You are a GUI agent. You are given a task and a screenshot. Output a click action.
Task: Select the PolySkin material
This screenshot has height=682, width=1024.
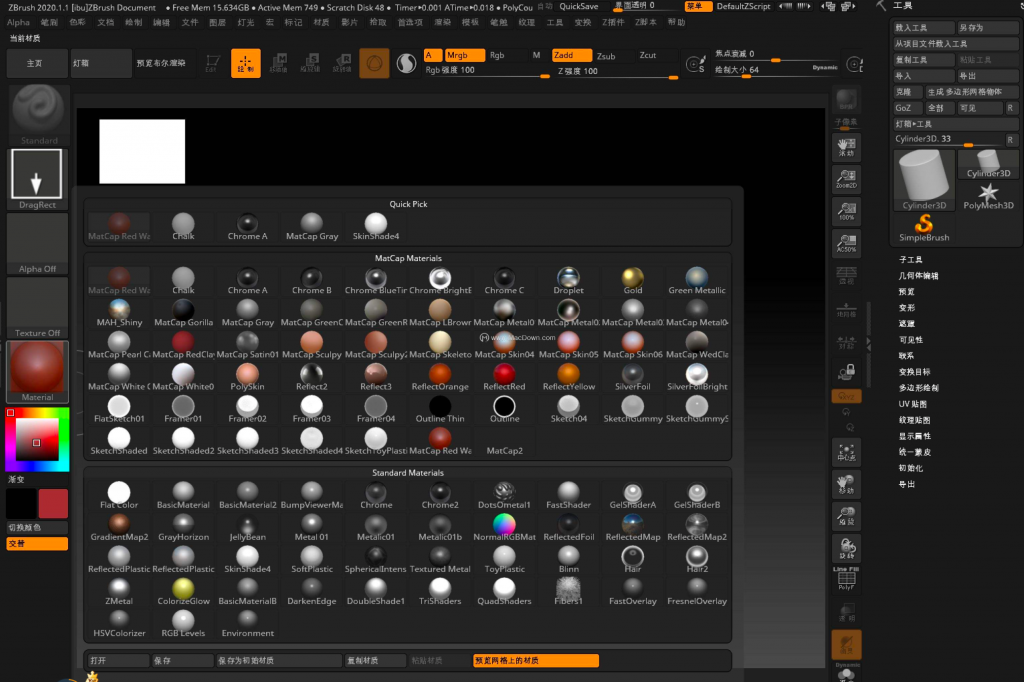coord(248,377)
